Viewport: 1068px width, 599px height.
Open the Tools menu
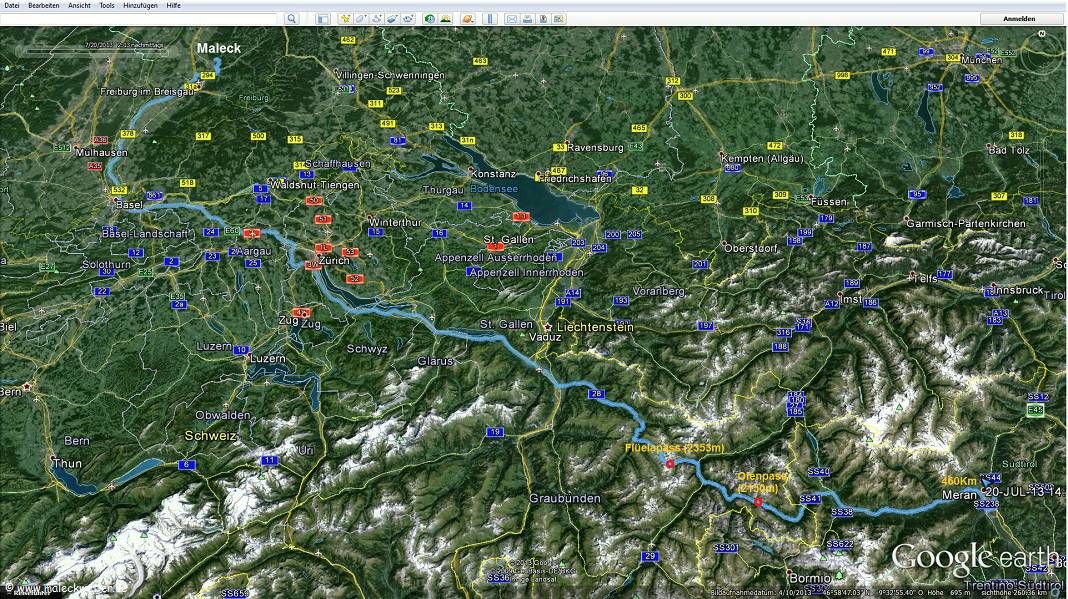coord(107,5)
